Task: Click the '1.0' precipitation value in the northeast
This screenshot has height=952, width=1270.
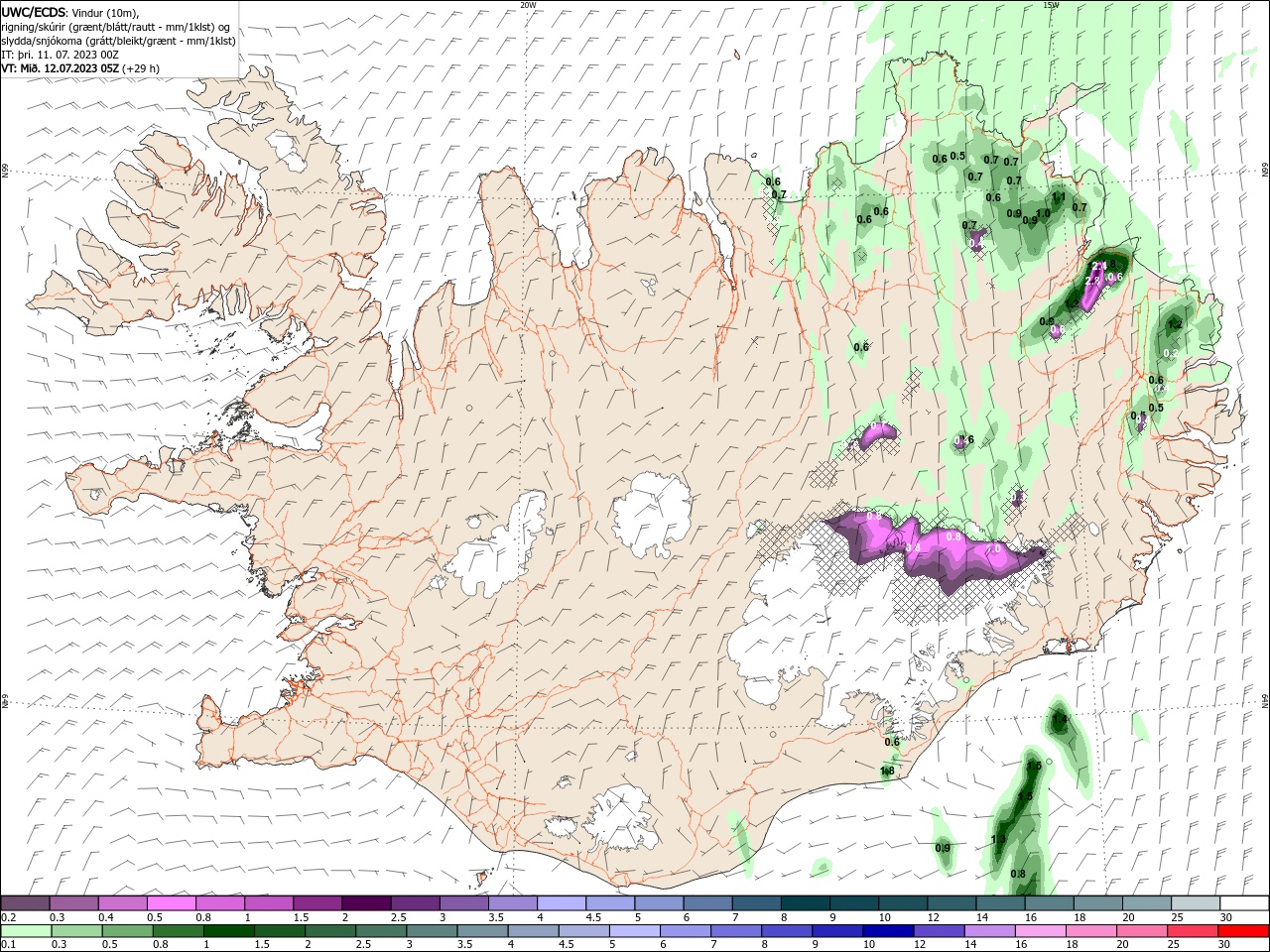Action: pyautogui.click(x=1043, y=213)
